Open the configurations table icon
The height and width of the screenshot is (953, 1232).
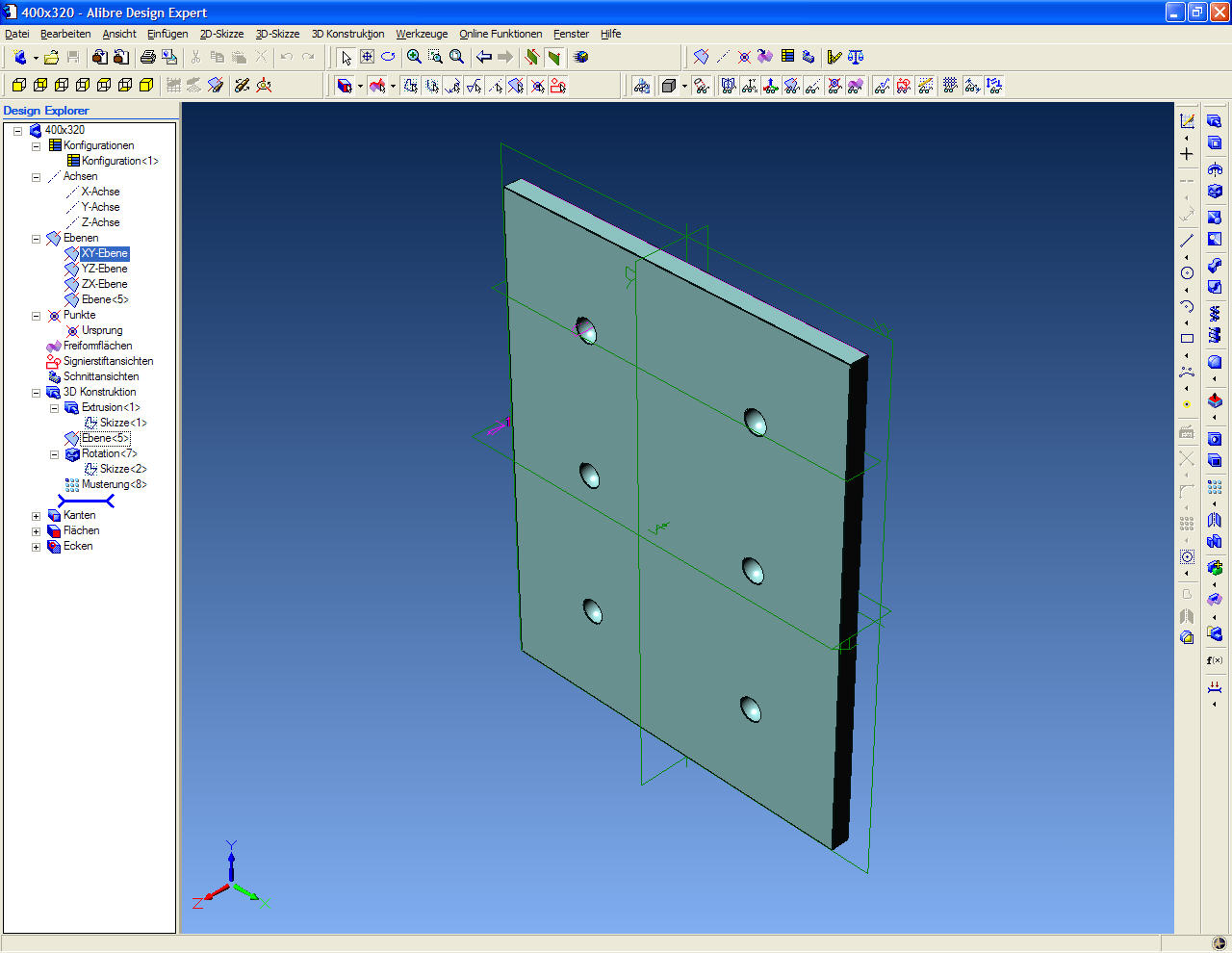(787, 58)
